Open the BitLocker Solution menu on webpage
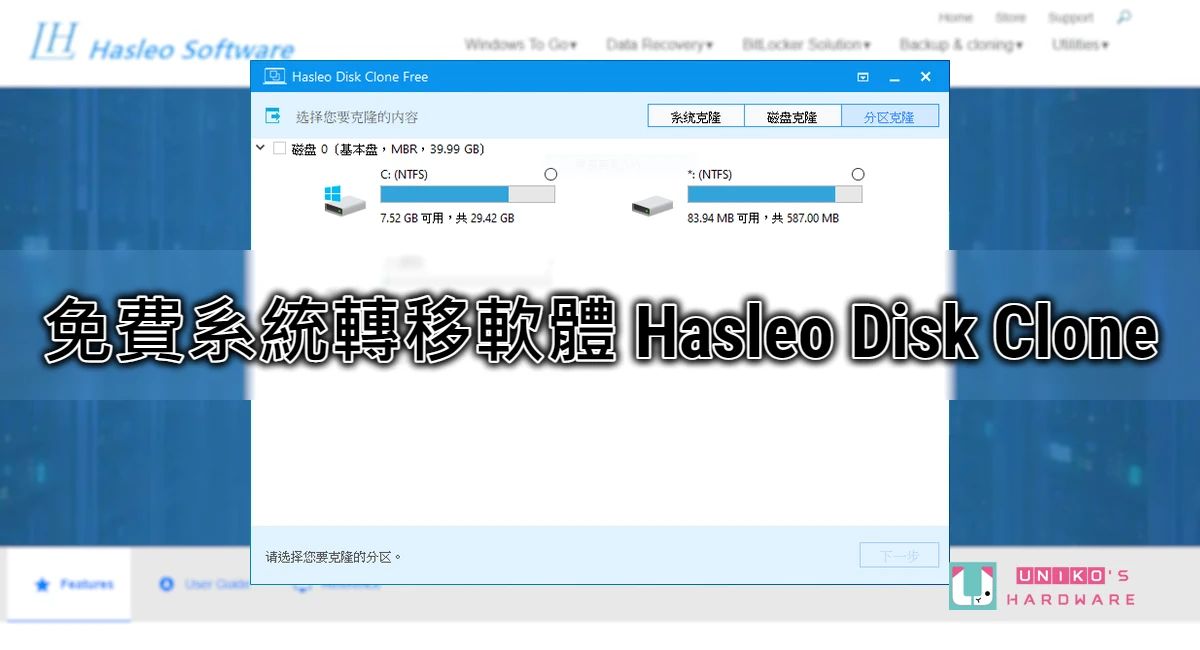 click(x=806, y=45)
